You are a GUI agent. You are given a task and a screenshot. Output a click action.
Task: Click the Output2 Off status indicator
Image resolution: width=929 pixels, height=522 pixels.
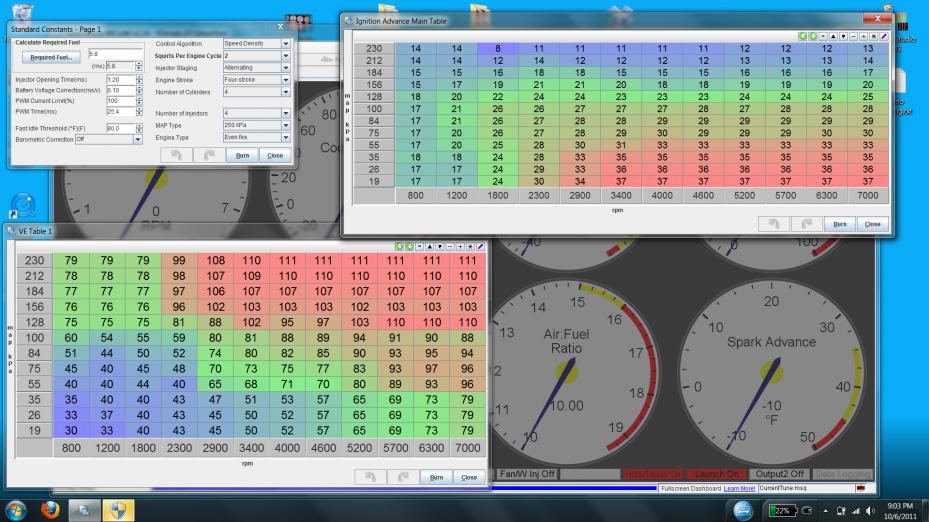click(780, 473)
